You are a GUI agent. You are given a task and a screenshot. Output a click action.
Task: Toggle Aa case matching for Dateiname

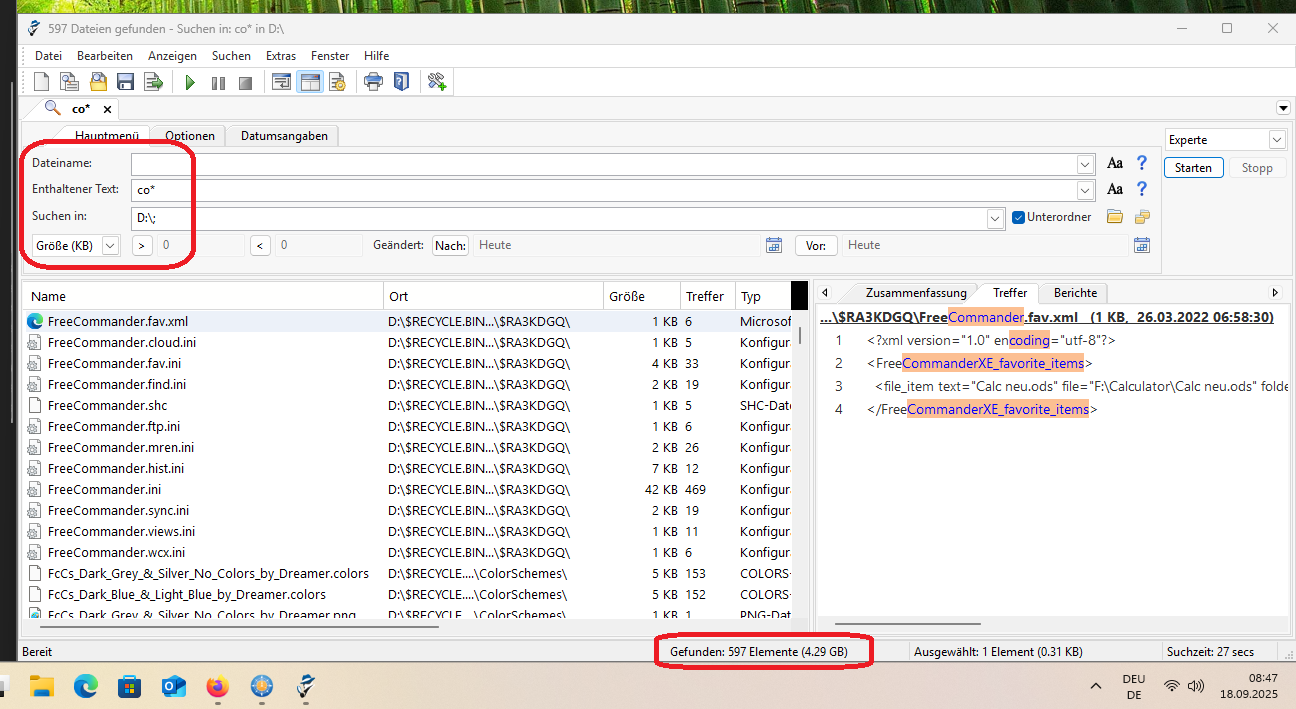1115,163
